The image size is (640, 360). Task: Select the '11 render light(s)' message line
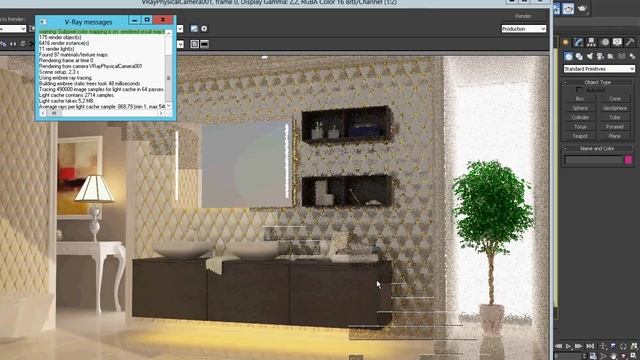[57, 49]
